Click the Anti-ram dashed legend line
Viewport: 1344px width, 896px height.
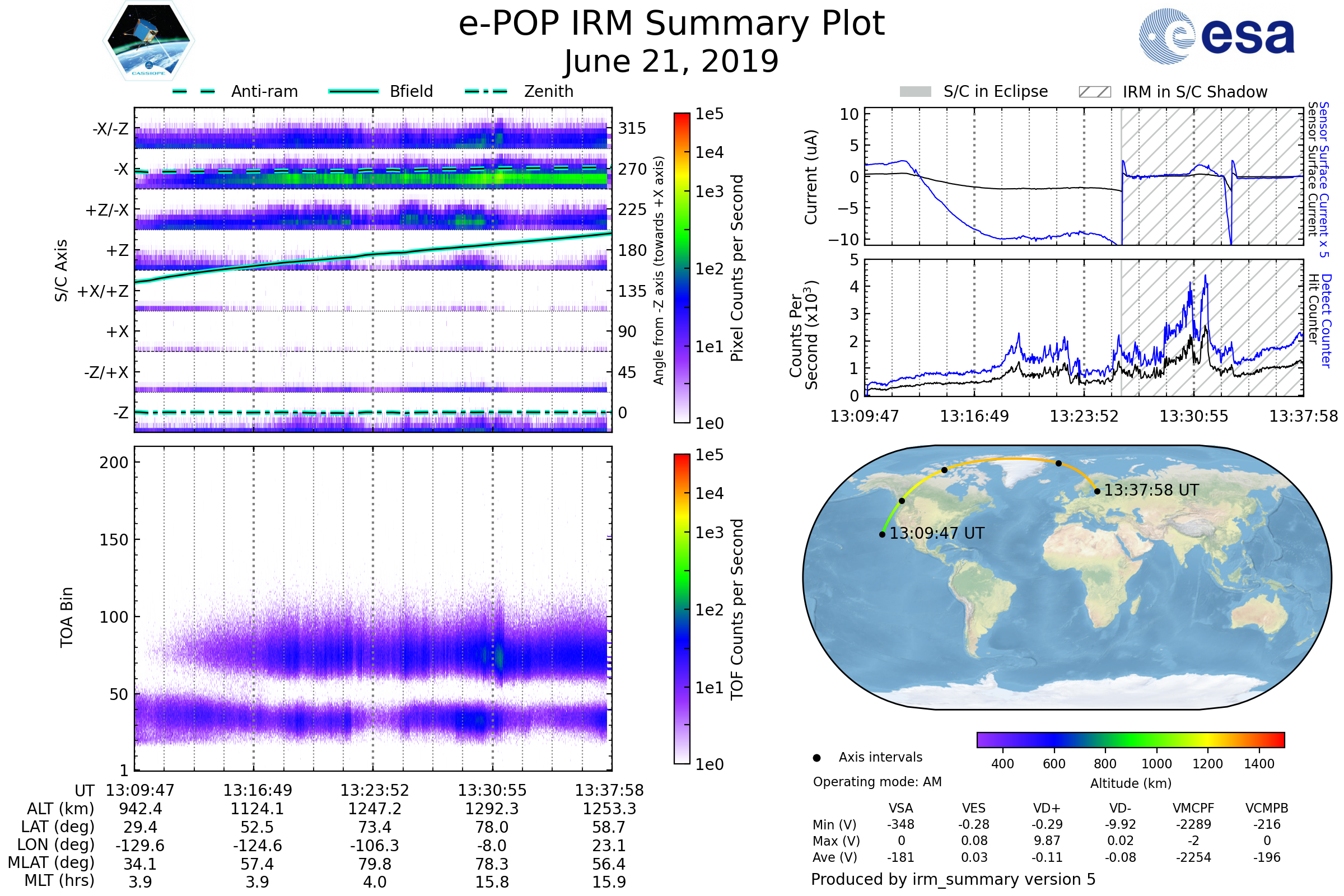click(194, 91)
